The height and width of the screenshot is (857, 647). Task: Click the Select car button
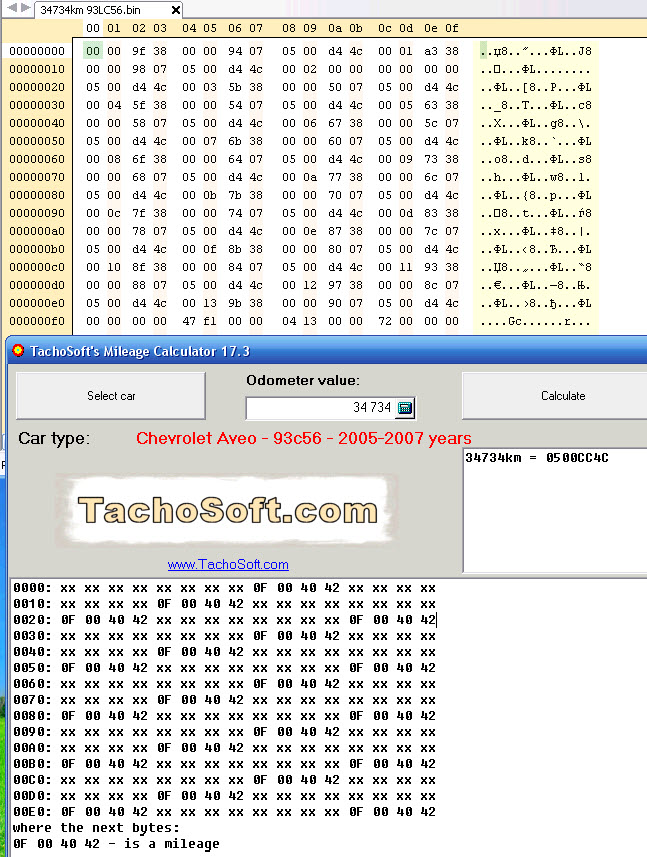pos(111,396)
